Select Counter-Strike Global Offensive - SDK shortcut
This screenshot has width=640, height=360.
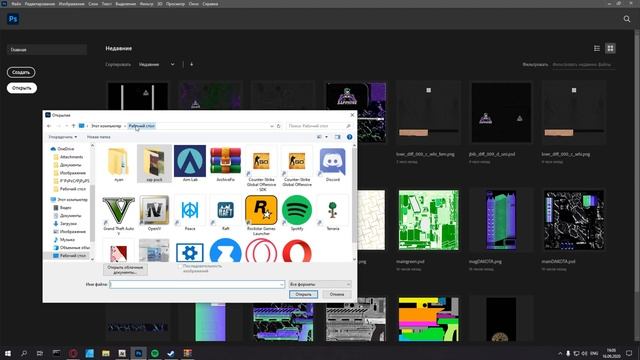[x=261, y=168]
